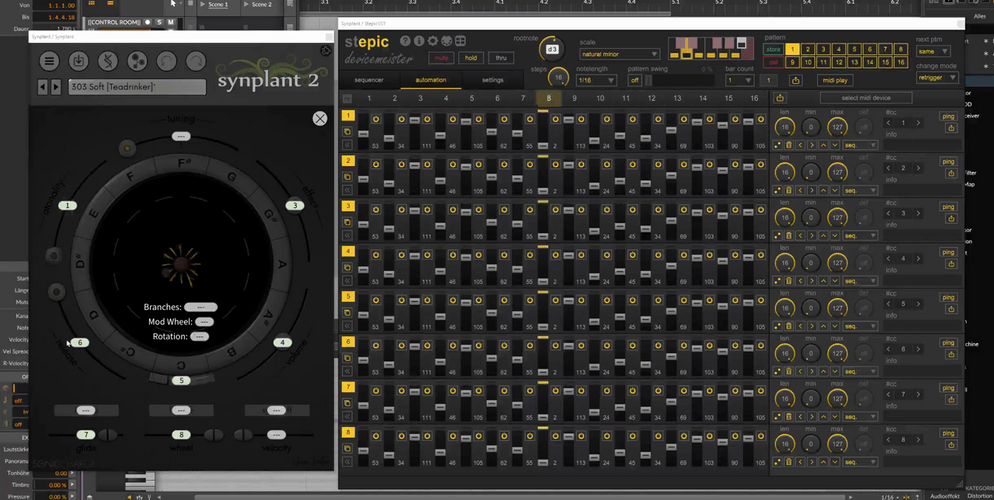Toggle Mute M on CONTROL ROOM track
994x500 pixels.
(171, 22)
